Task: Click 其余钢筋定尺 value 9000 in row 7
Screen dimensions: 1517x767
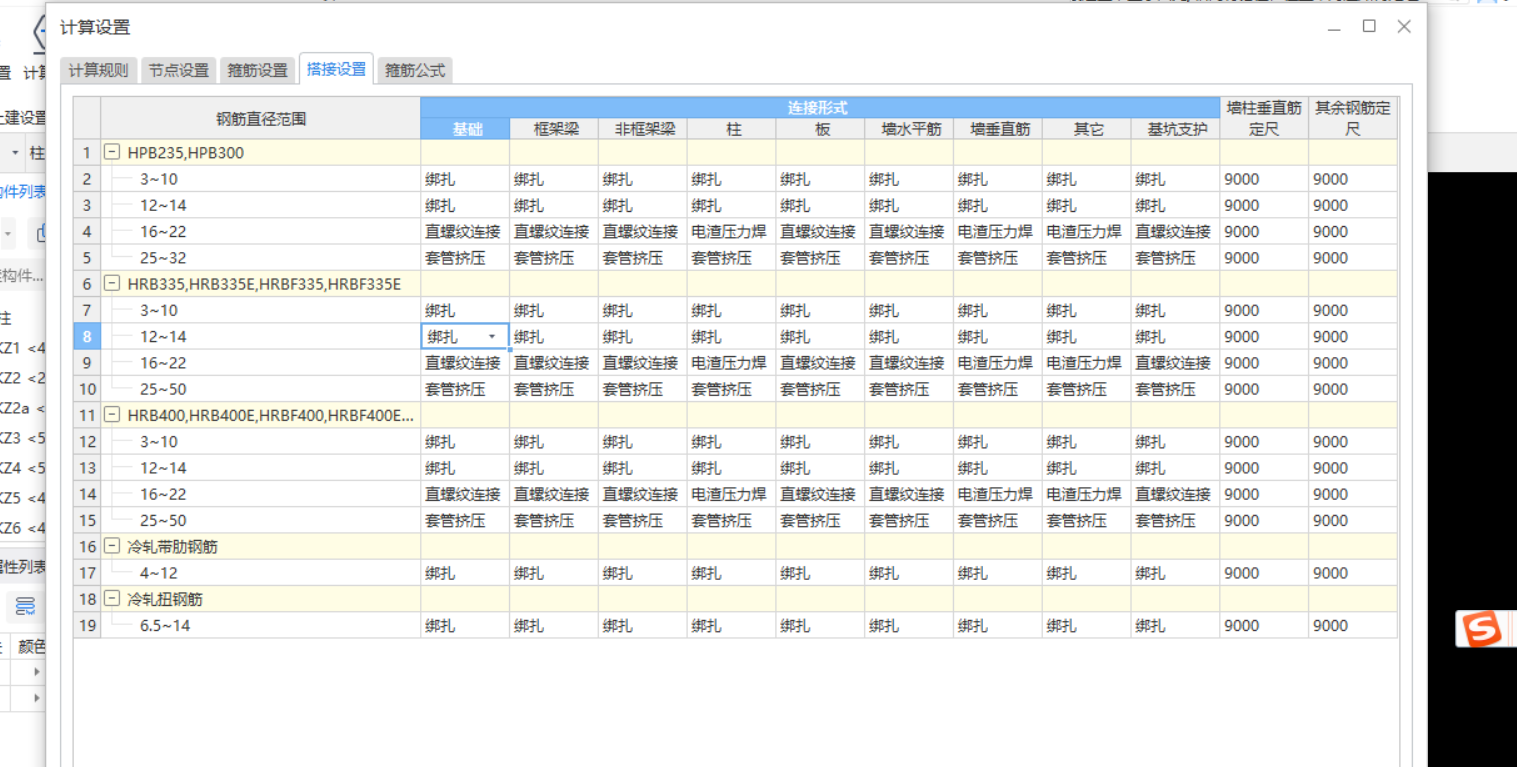Action: click(x=1353, y=311)
